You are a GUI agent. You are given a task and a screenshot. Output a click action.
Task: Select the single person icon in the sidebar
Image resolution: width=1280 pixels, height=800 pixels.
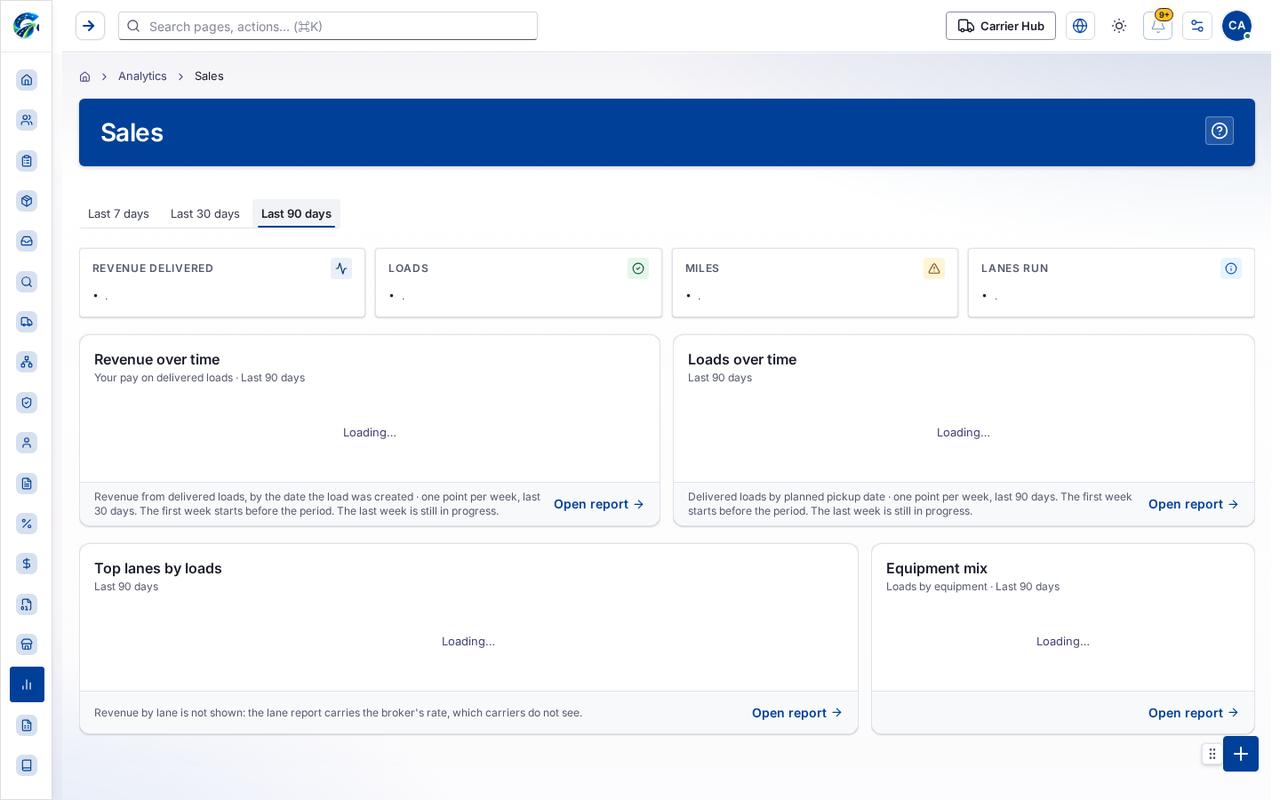tap(27, 443)
